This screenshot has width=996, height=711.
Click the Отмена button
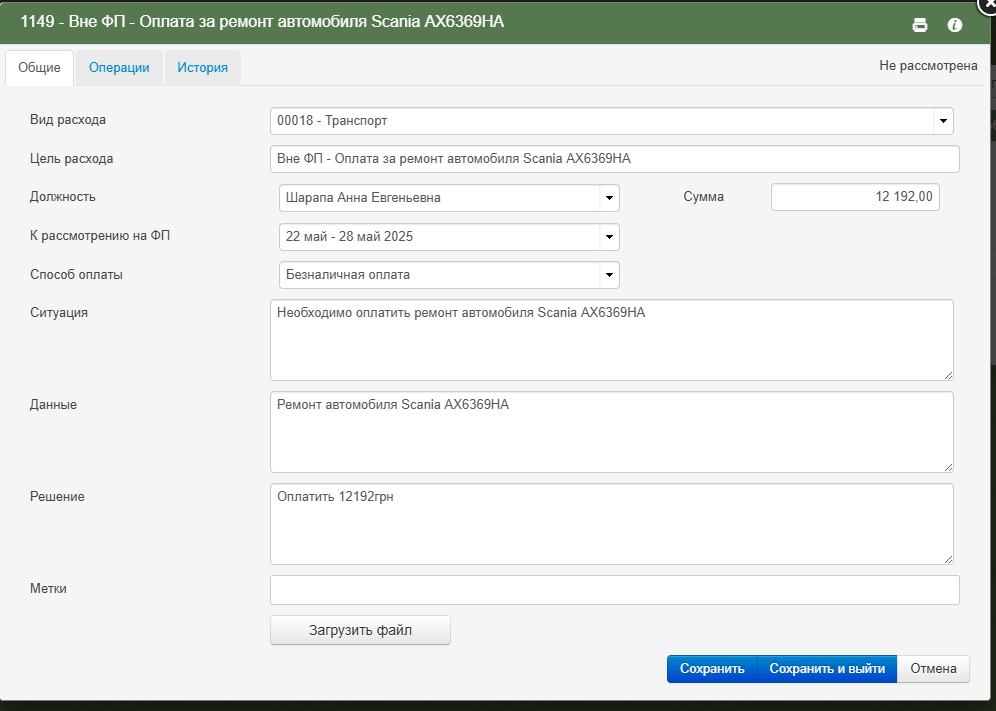[x=933, y=668]
